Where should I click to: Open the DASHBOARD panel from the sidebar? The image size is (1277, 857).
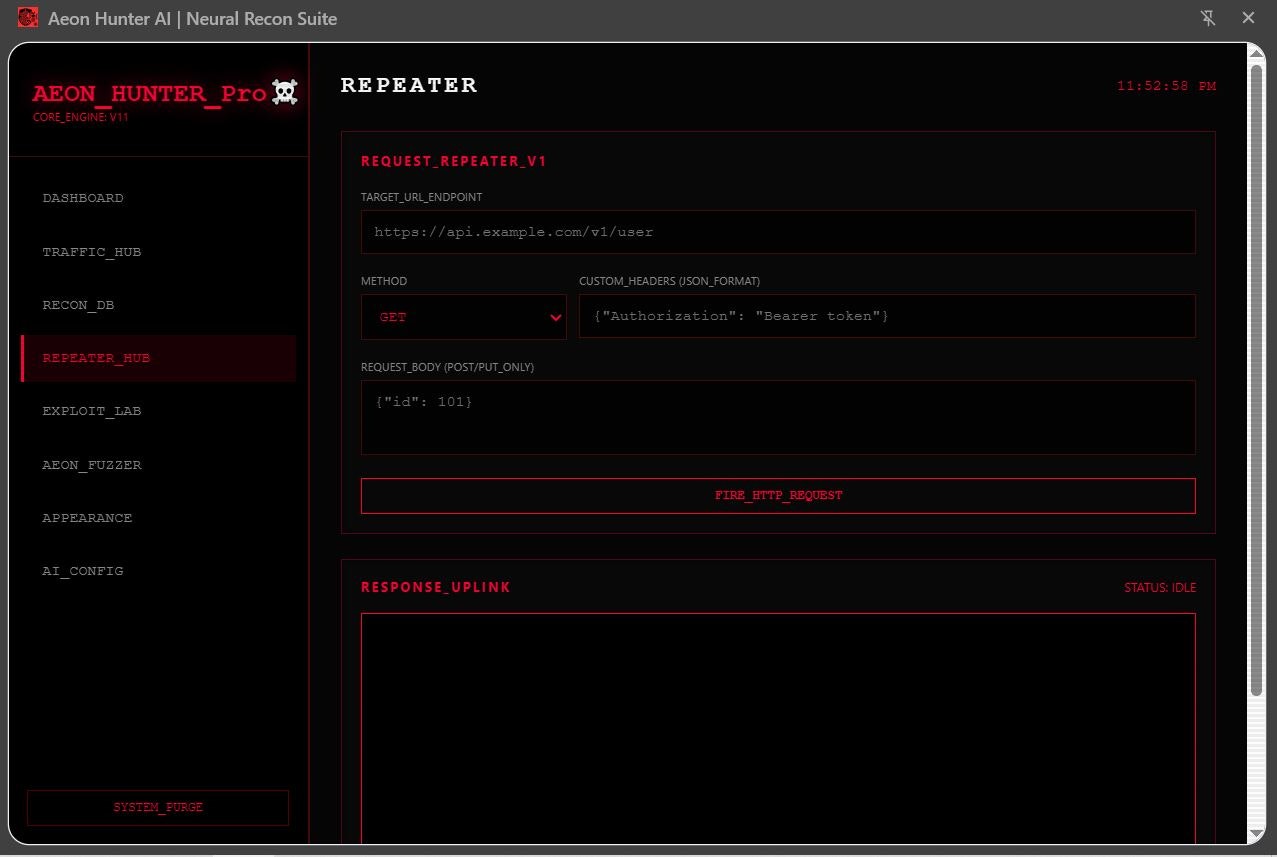pos(83,198)
